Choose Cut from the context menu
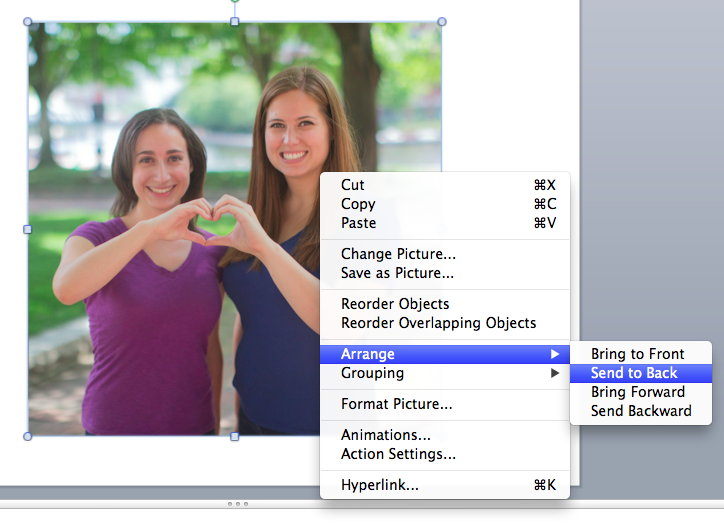This screenshot has width=724, height=529. 353,185
